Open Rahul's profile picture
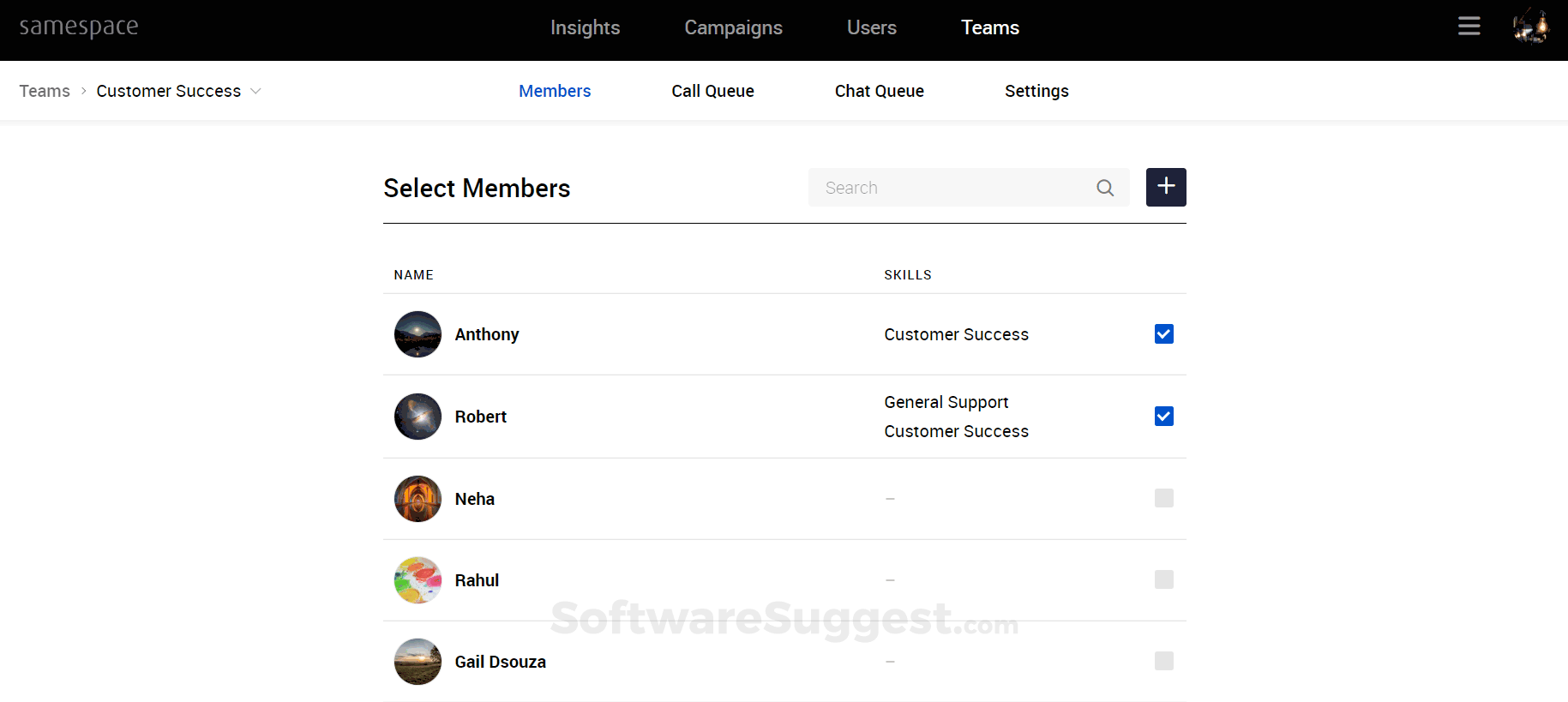Viewport: 1568px width, 702px height. [418, 580]
